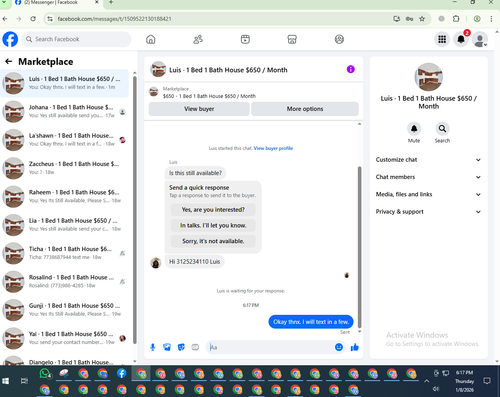
Task: Record a voice clip with the microphone icon
Action: coord(153,347)
